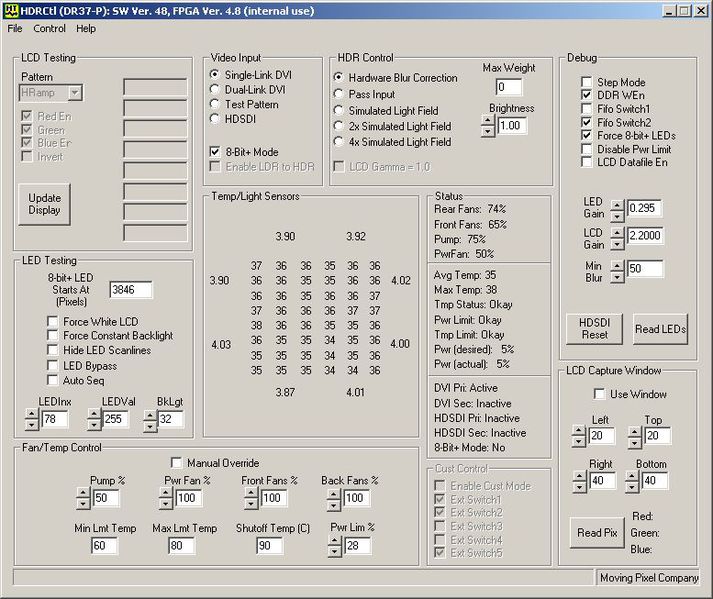The height and width of the screenshot is (599, 713).
Task: Enable Force White LCD option
Action: point(53,321)
